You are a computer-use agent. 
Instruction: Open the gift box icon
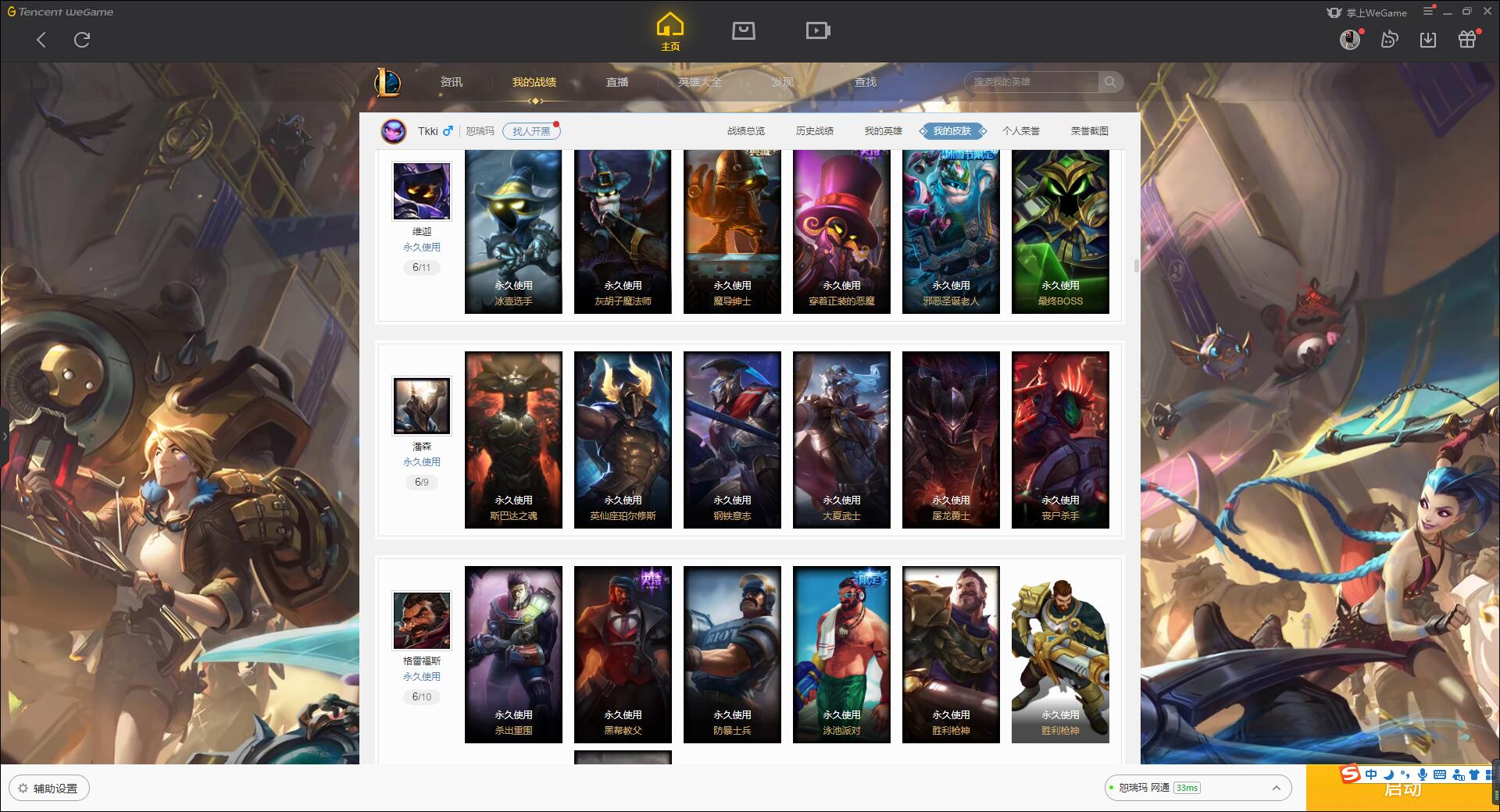pyautogui.click(x=1467, y=39)
